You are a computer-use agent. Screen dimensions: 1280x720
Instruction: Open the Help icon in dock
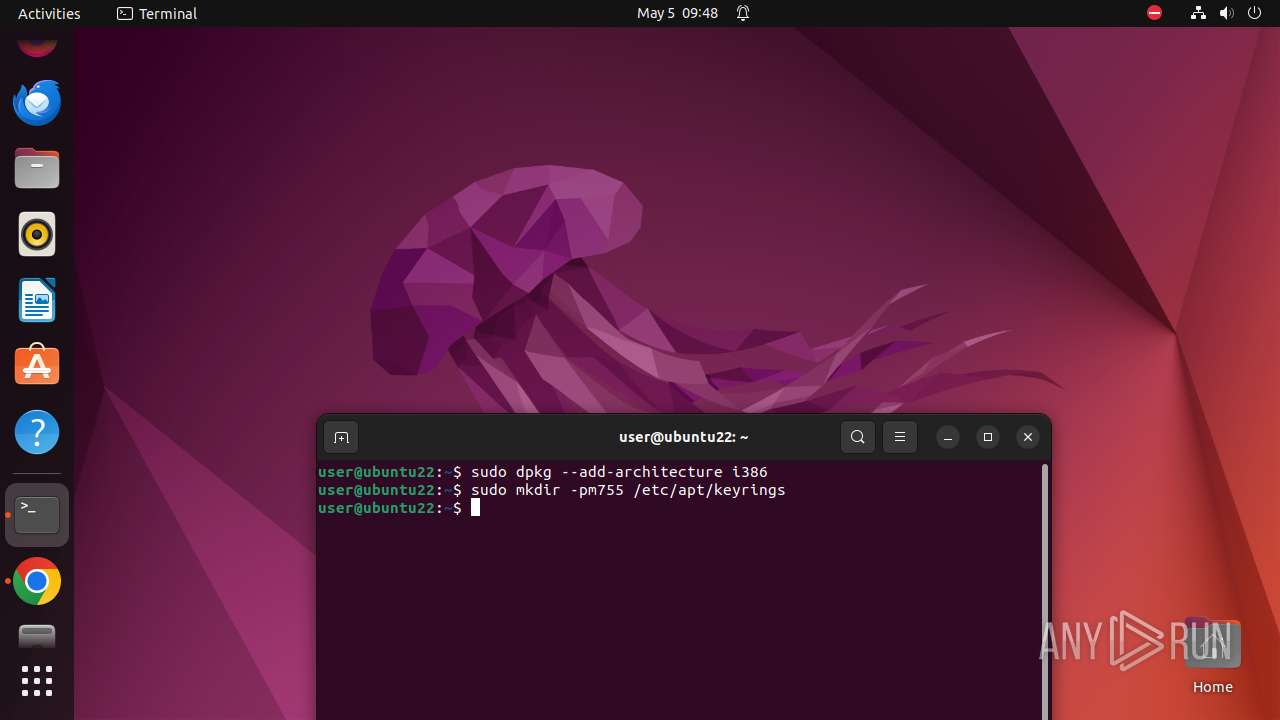(37, 432)
